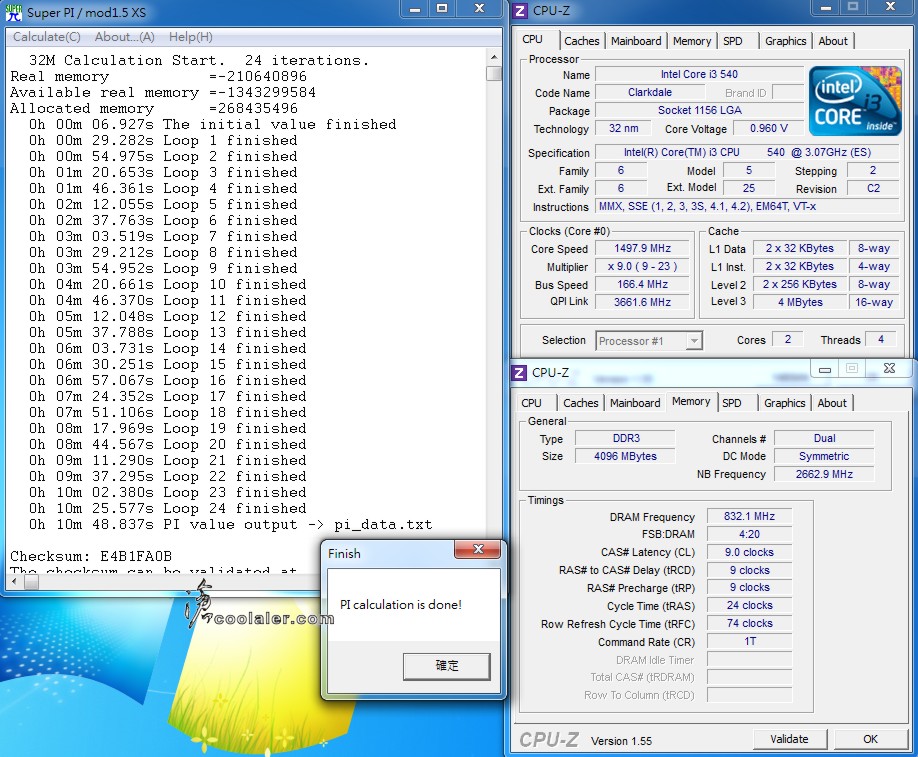Click the Multiplier value "x 9.0 ( 9 - 23 )"

point(642,266)
